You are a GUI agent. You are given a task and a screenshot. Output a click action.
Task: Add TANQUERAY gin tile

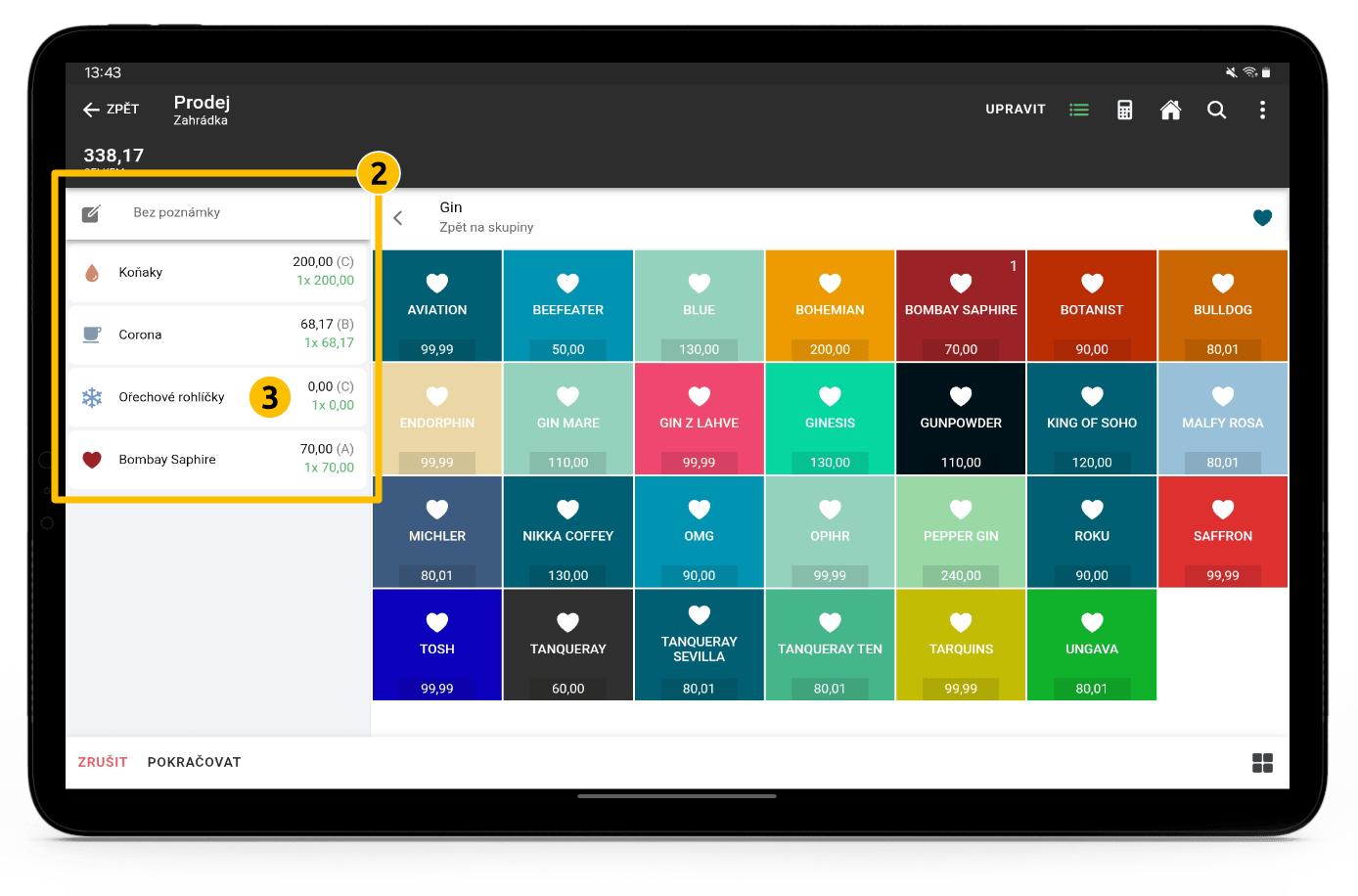coord(568,645)
